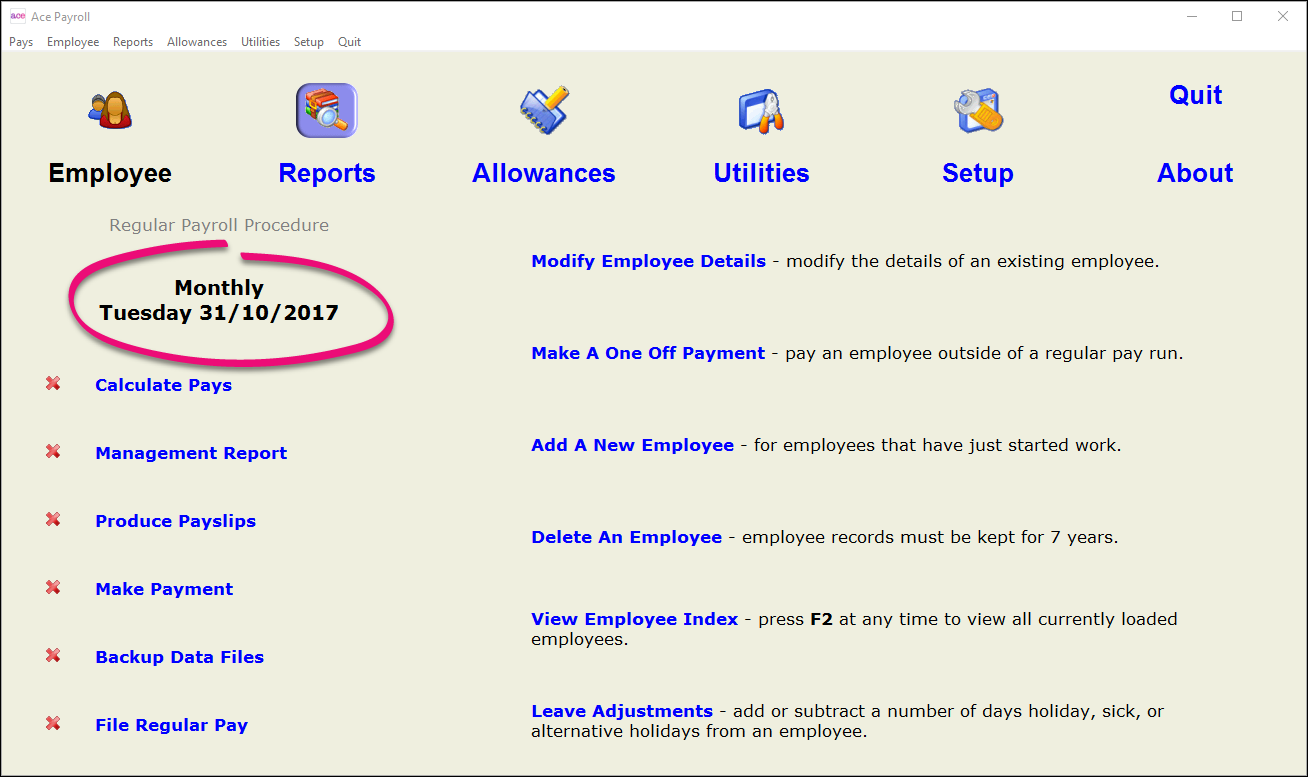Open Modify Employee Details

tap(647, 261)
